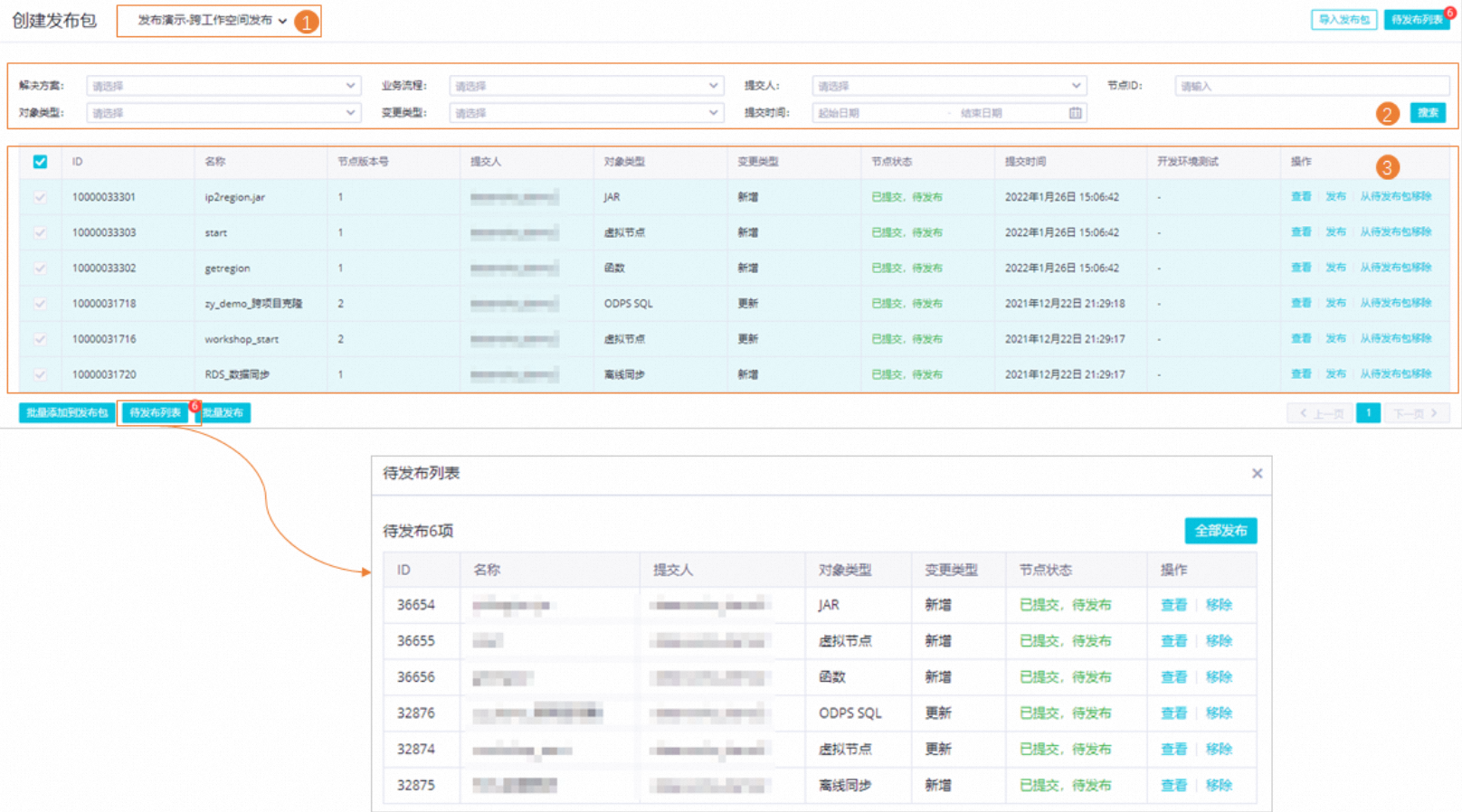Click 移除 for item 32874
Screen dimensions: 1462x812
[x=1219, y=750]
